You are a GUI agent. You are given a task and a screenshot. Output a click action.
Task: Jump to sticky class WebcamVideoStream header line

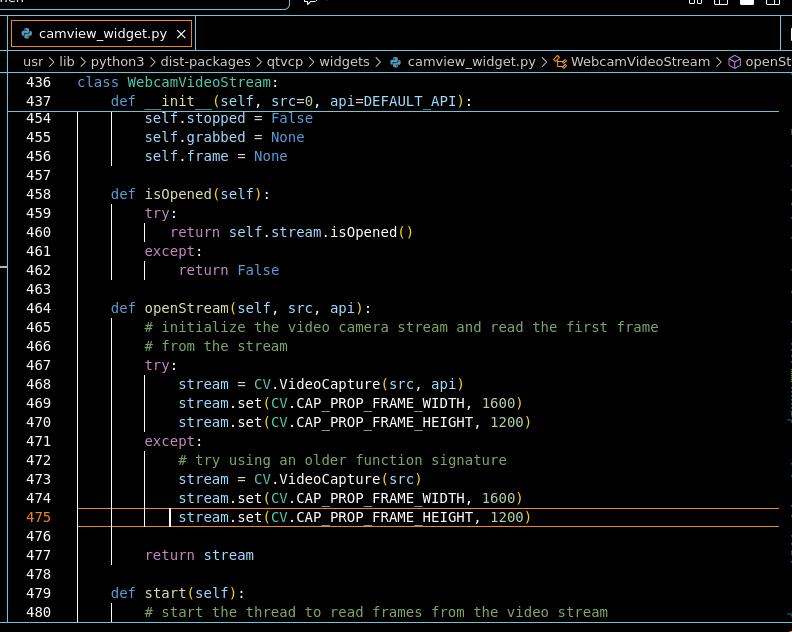[x=177, y=82]
